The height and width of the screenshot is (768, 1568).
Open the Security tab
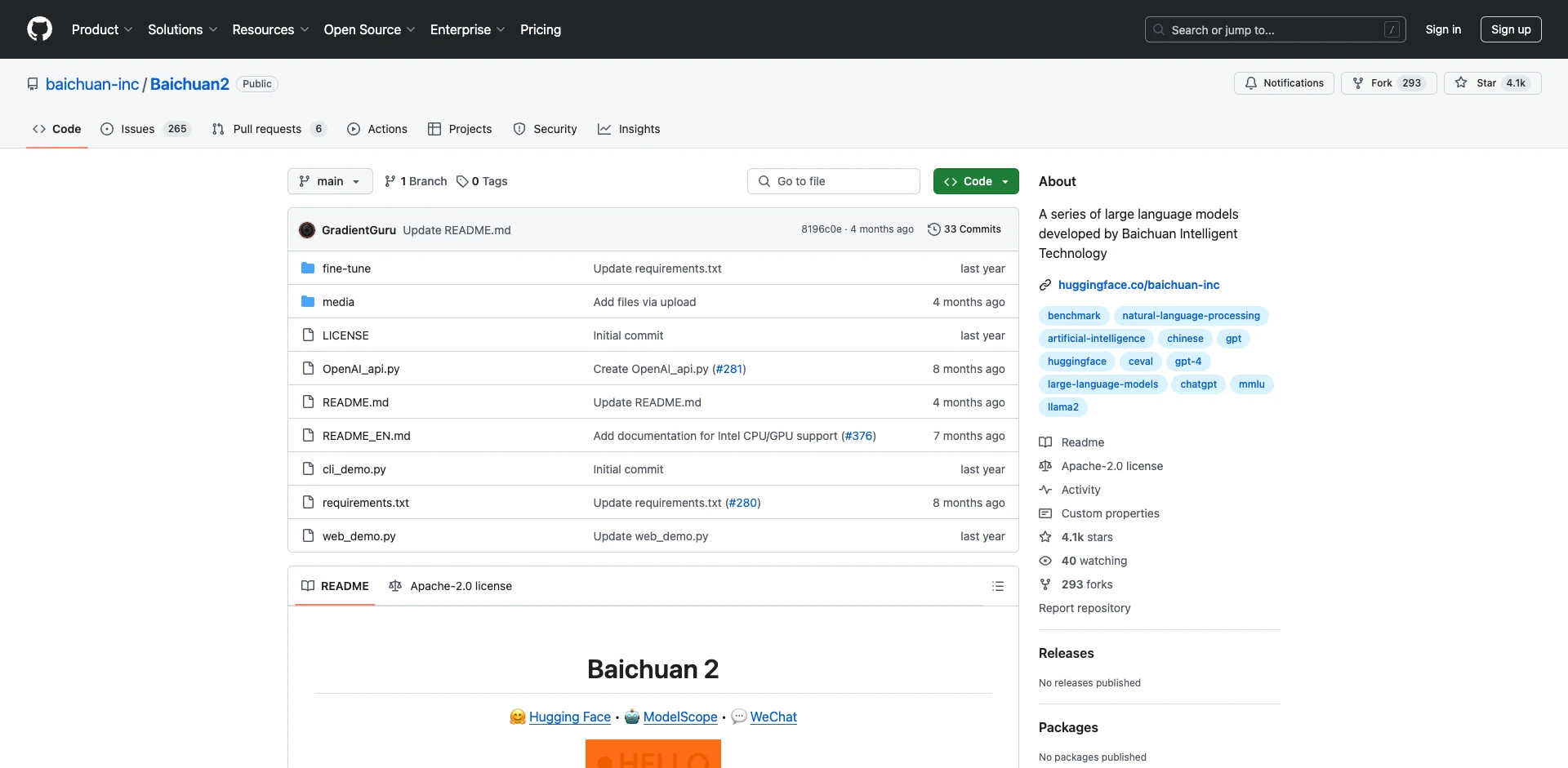545,129
